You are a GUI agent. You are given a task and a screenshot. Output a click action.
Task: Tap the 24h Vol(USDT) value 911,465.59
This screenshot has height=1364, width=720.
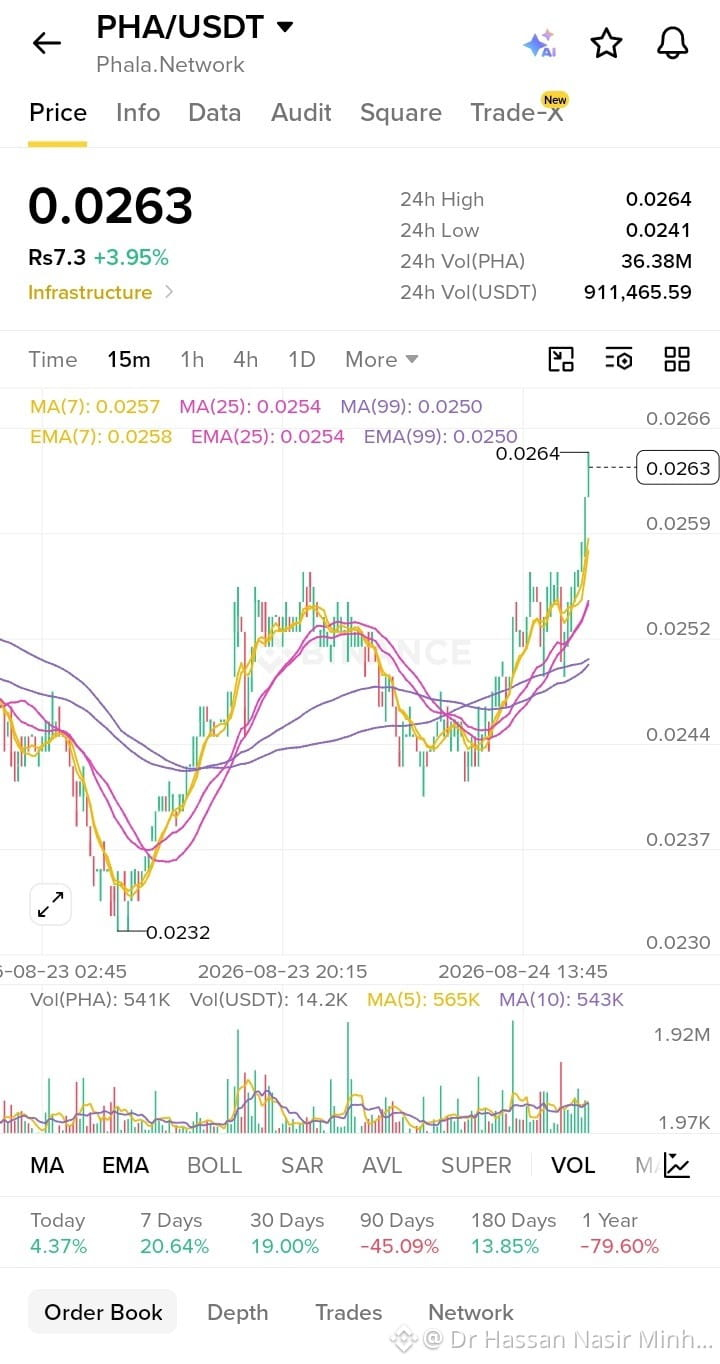tap(638, 292)
